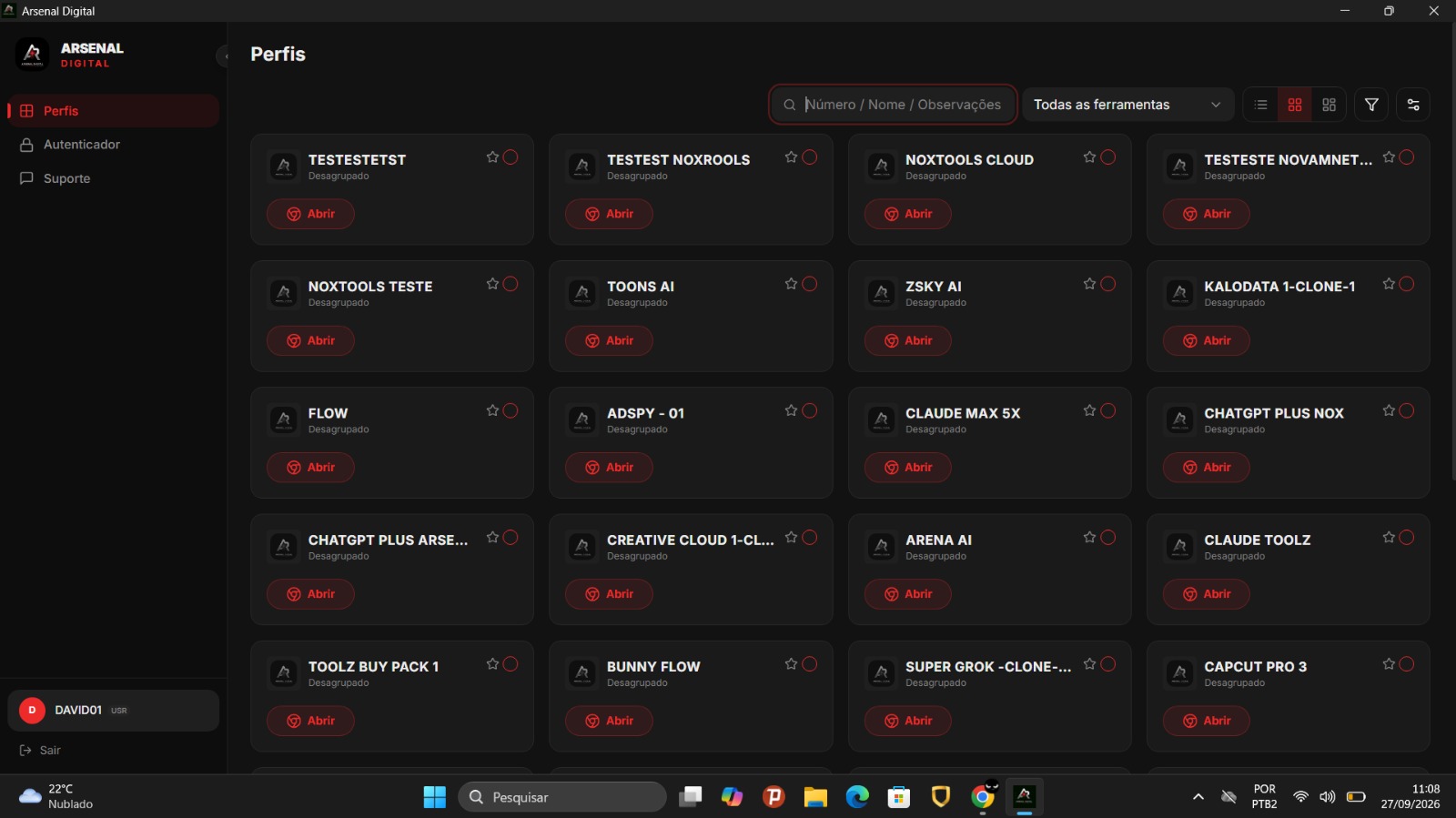
Task: Select the NOXTOOLS TESTE profile circle
Action: tap(511, 284)
